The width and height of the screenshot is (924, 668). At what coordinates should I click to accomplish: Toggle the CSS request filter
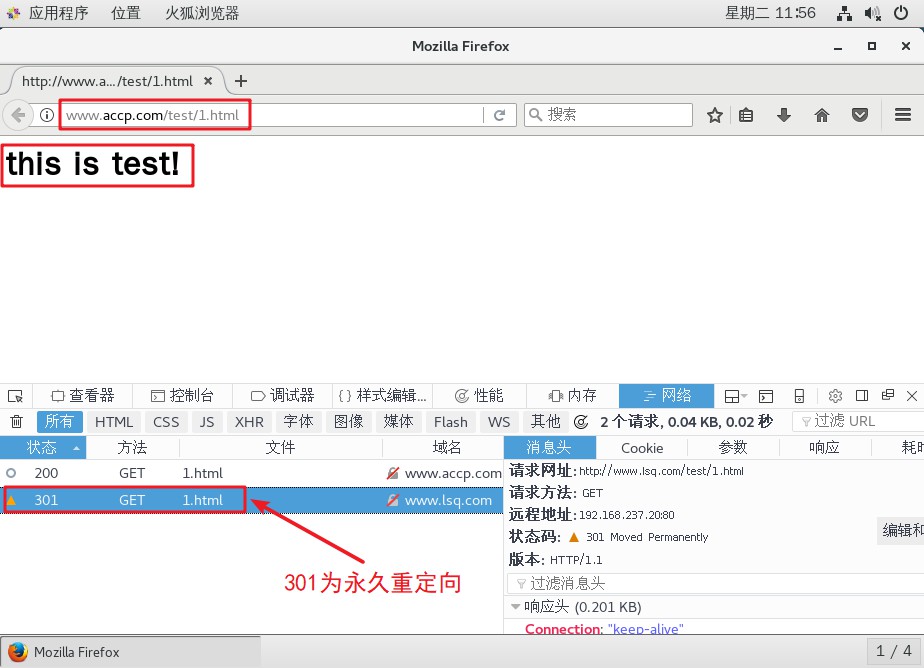click(x=166, y=422)
